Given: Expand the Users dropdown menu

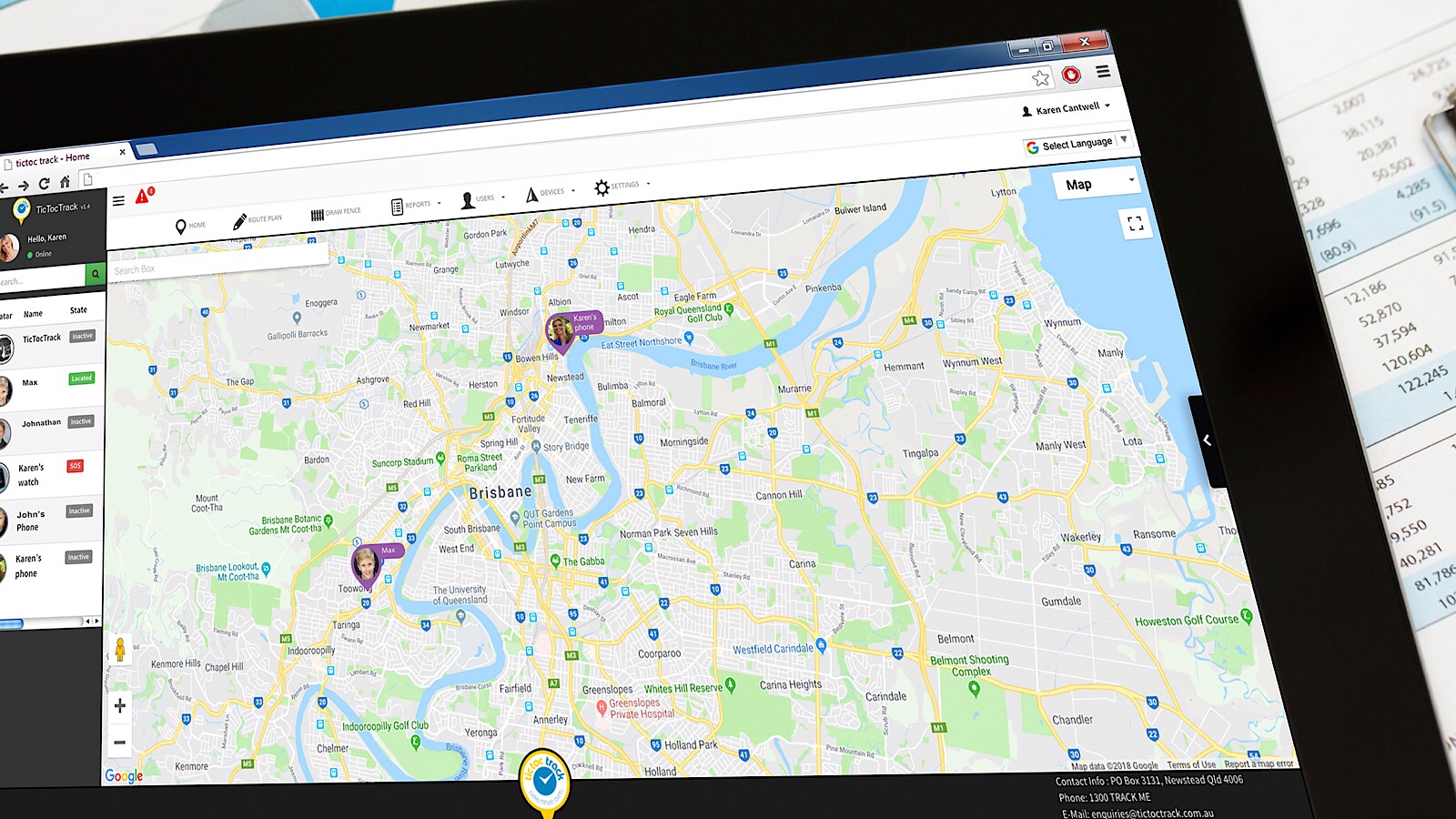Looking at the screenshot, I should [482, 199].
